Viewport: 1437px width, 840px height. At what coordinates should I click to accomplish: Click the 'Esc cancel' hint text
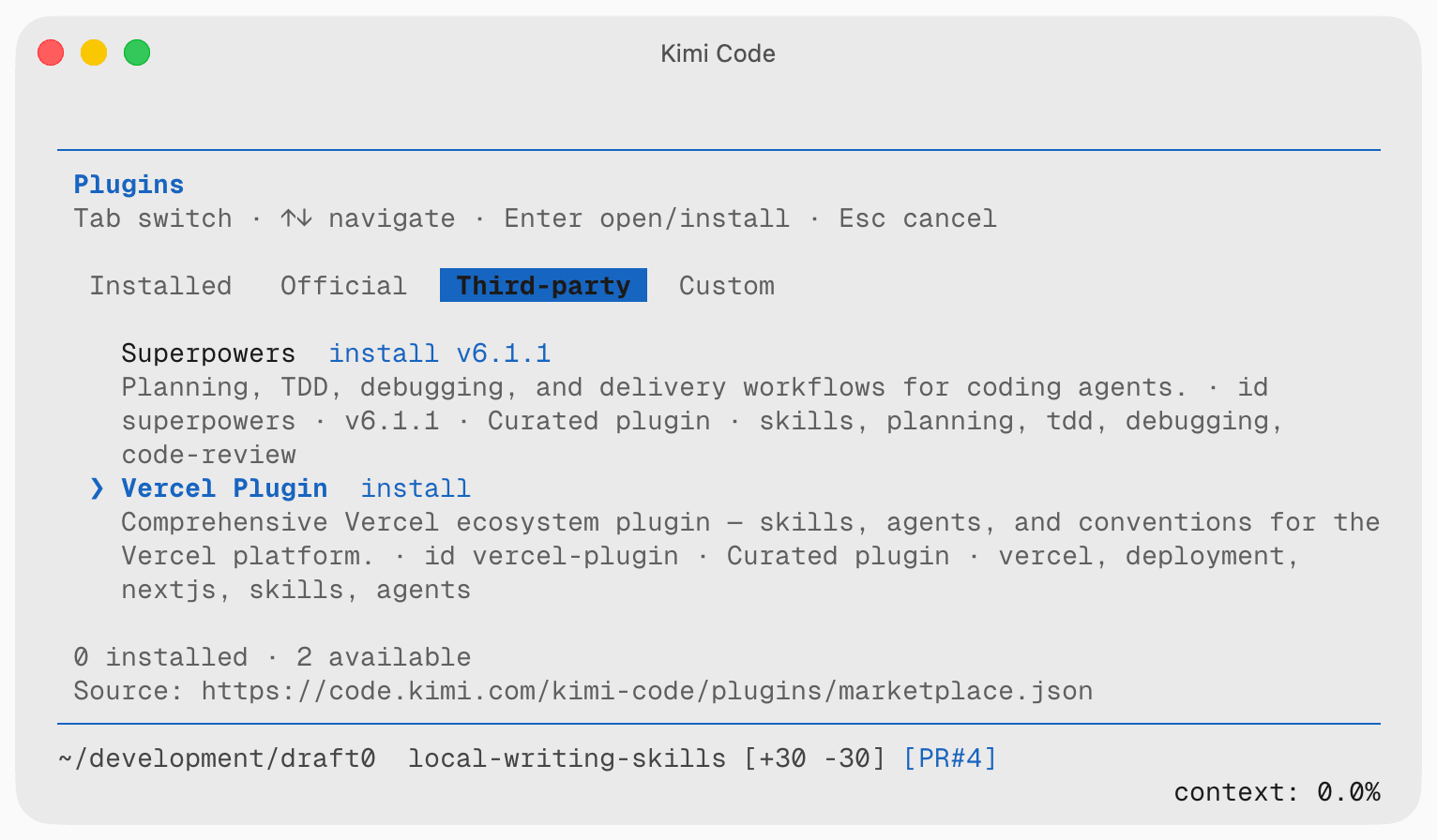click(x=917, y=218)
